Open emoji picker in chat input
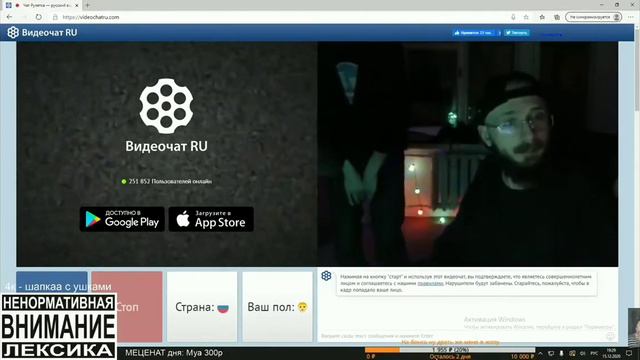 click(x=610, y=336)
